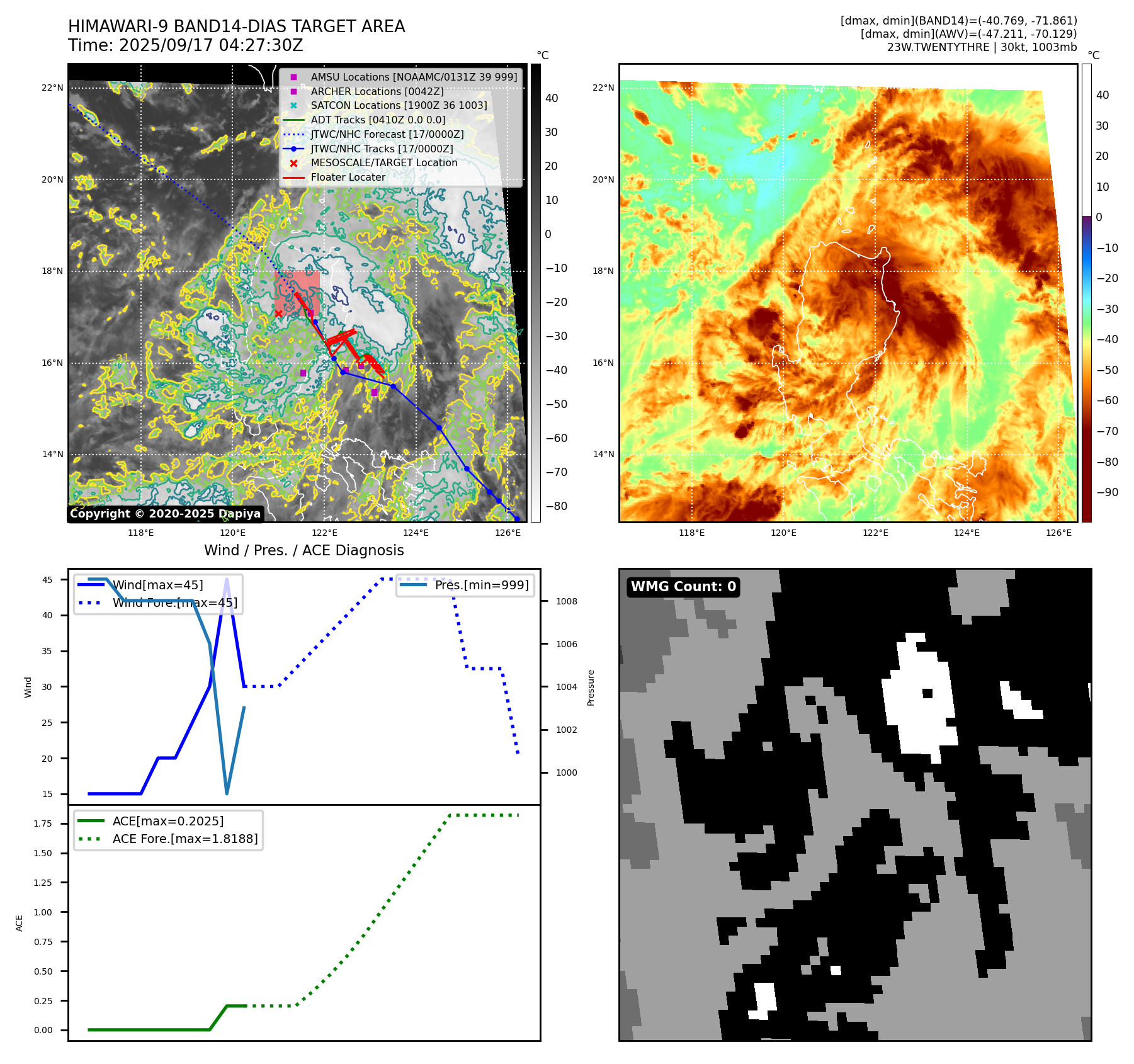Click the '[dmax, dmin](BAND14)' values text
This screenshot has height=1064, width=1134.
pos(958,21)
